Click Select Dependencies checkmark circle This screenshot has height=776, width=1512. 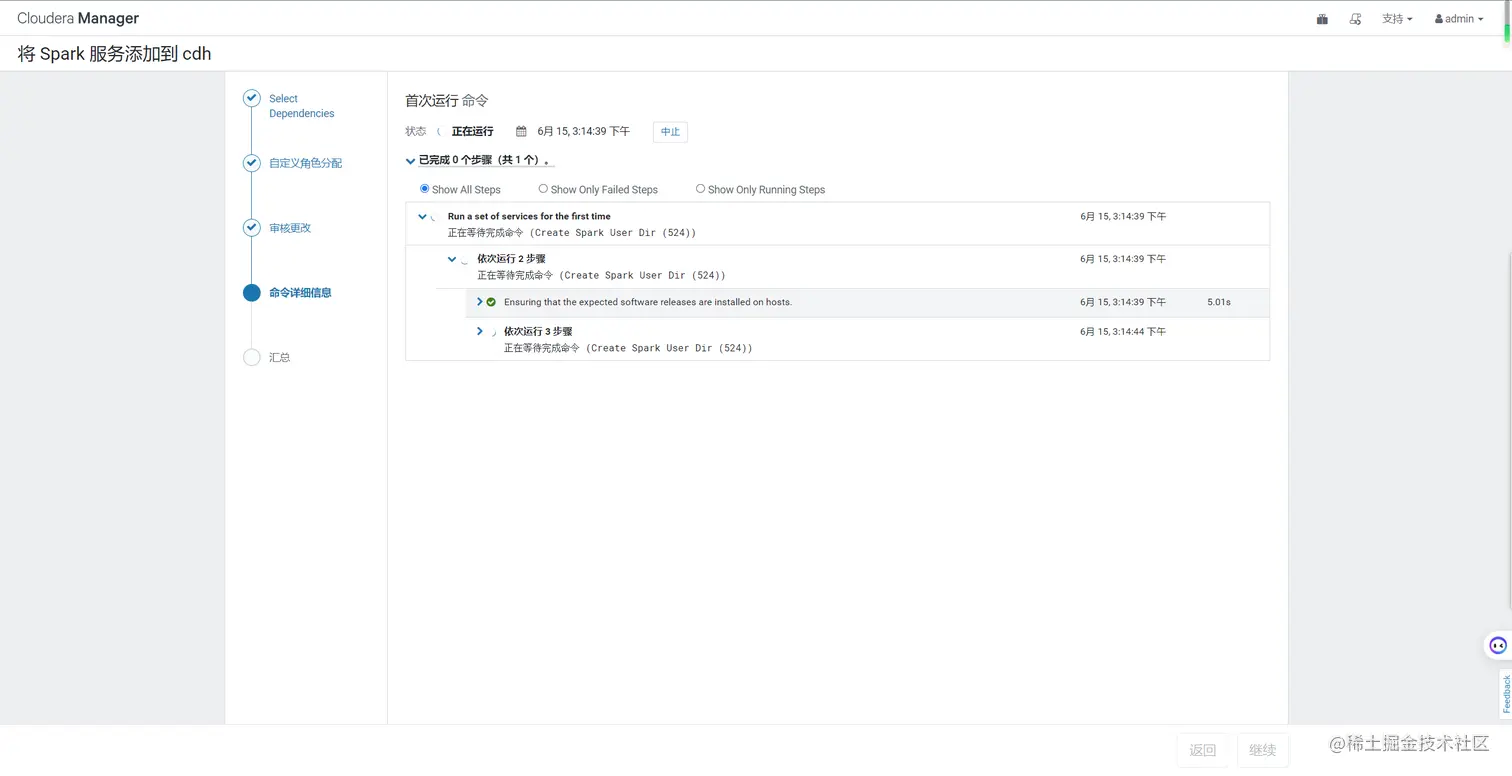(x=252, y=98)
